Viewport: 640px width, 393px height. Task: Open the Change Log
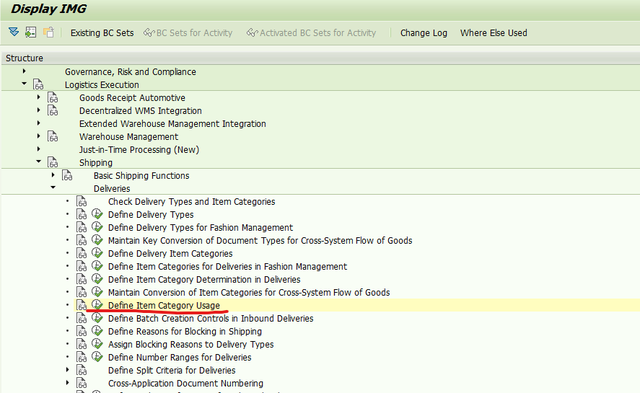pyautogui.click(x=424, y=33)
